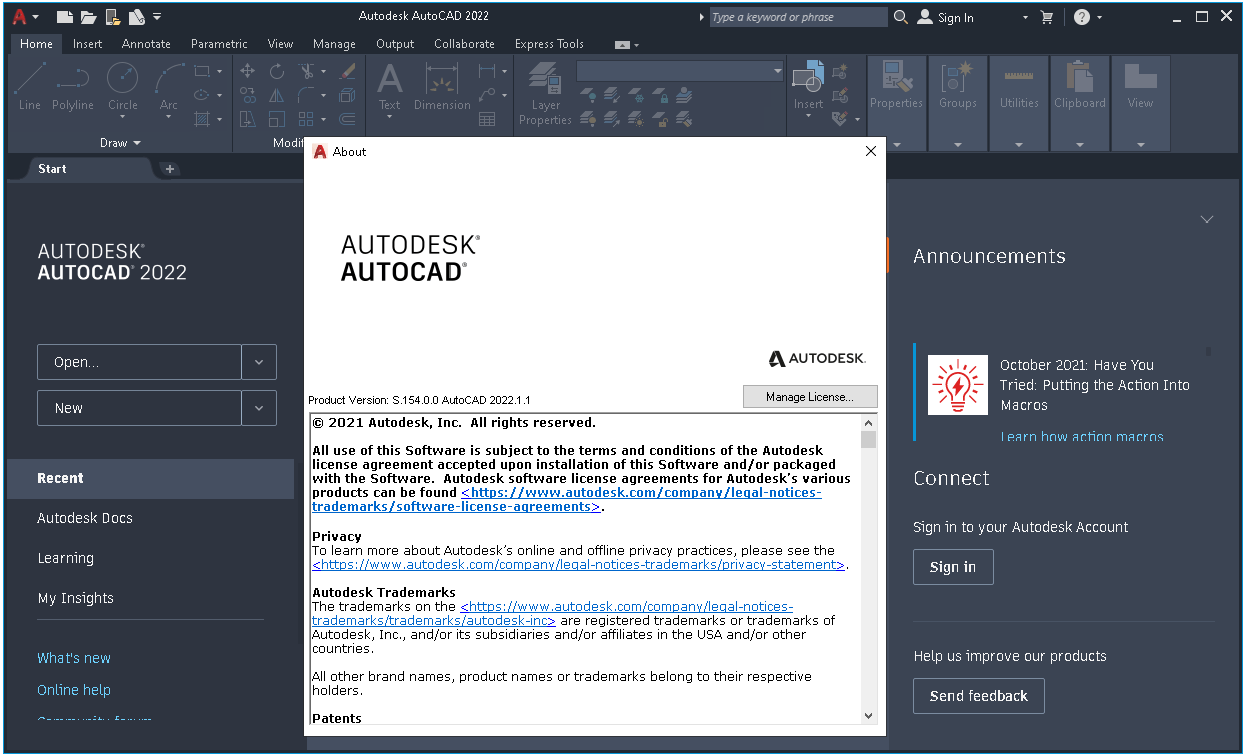Switch to the Parametric ribbon tab
The width and height of the screenshot is (1245, 756).
pos(219,44)
